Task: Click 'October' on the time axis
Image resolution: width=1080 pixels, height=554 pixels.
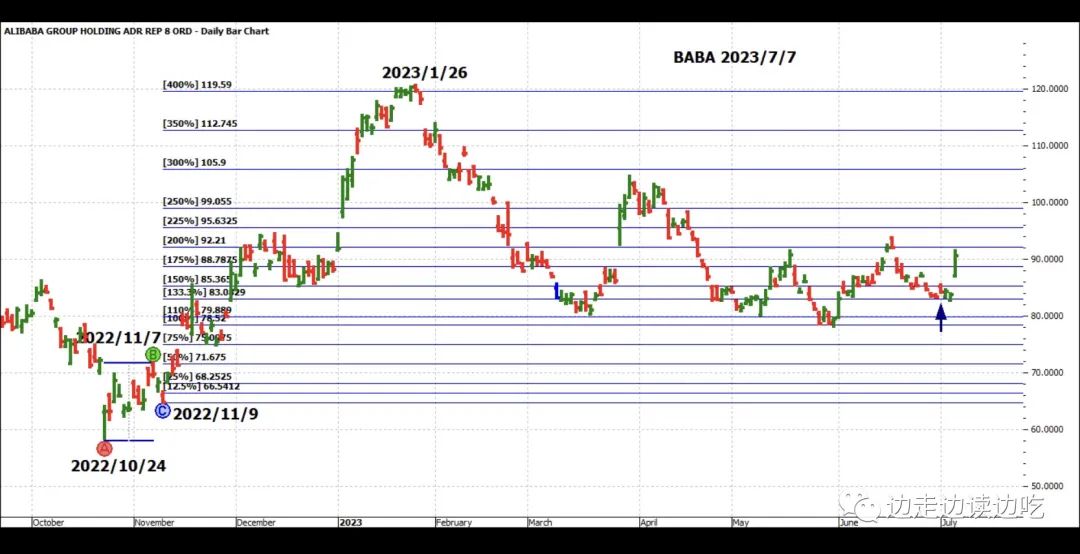Action: [x=48, y=522]
